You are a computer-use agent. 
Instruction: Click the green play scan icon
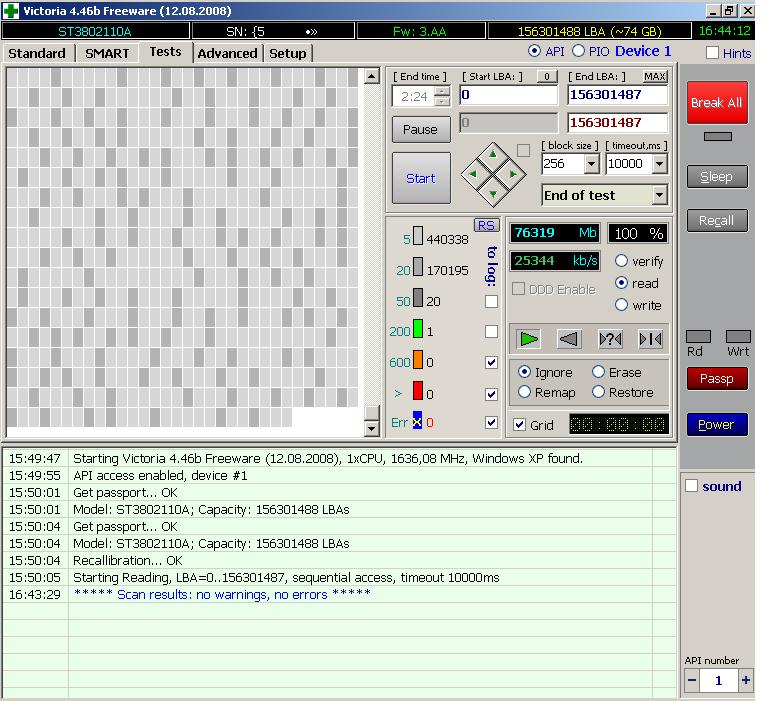[x=528, y=339]
